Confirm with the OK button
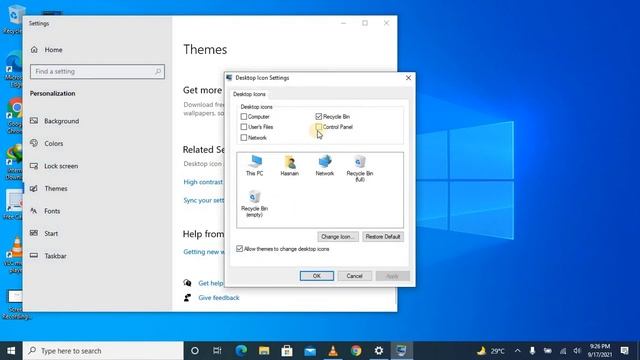Image resolution: width=640 pixels, height=360 pixels. [x=317, y=276]
